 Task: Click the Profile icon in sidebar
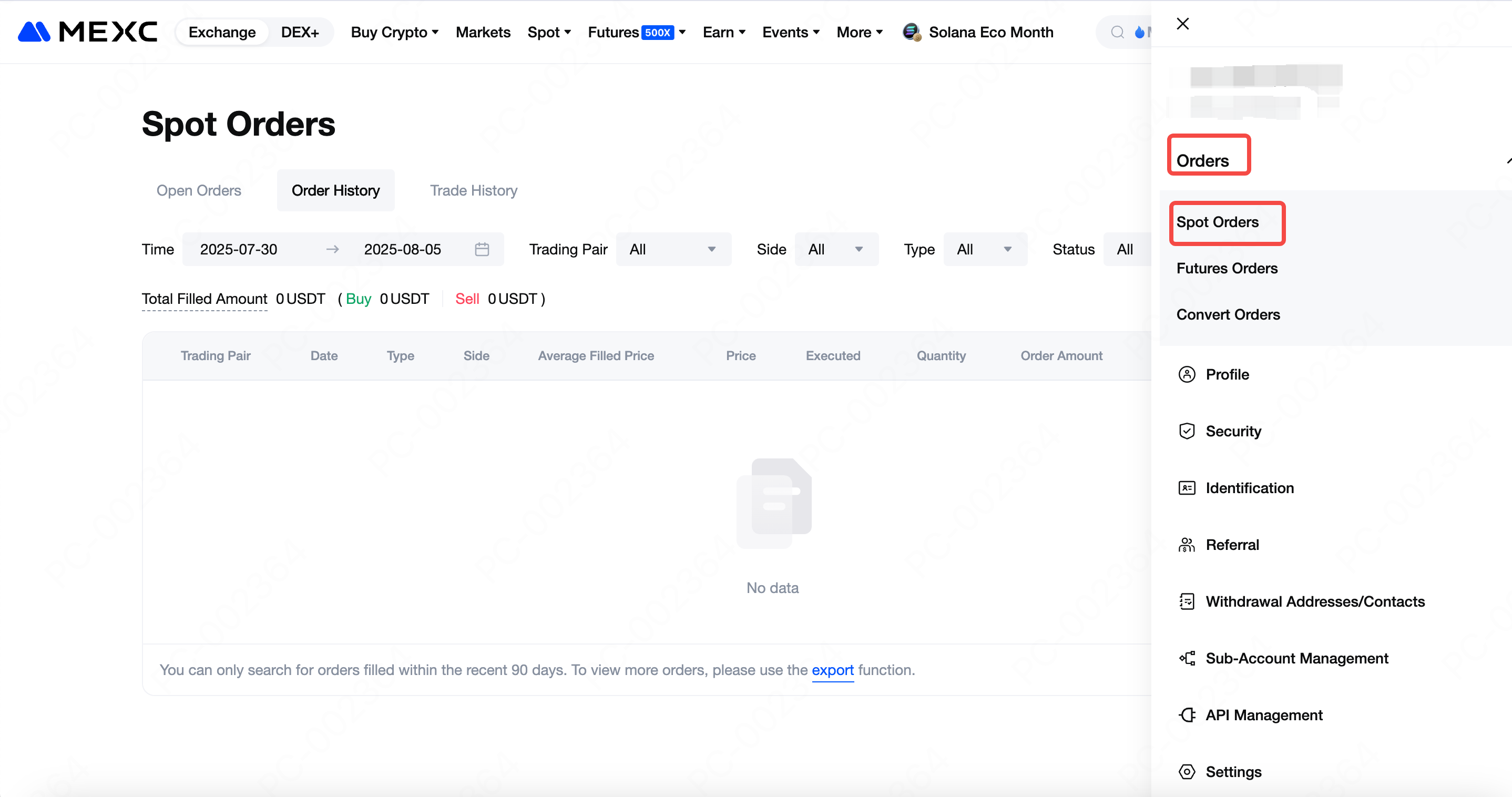point(1187,374)
